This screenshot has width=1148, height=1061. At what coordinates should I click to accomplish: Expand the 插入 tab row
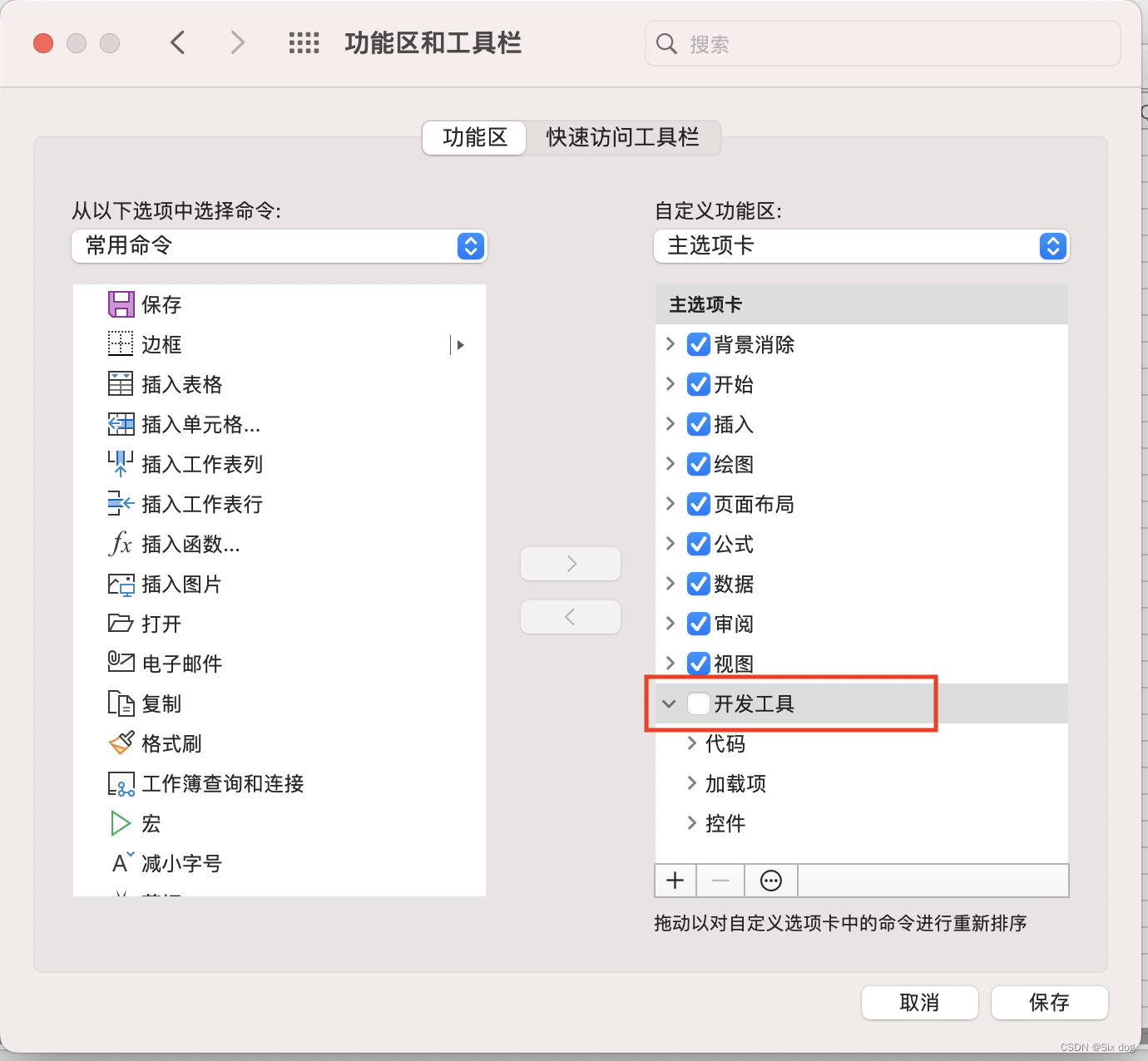click(670, 423)
